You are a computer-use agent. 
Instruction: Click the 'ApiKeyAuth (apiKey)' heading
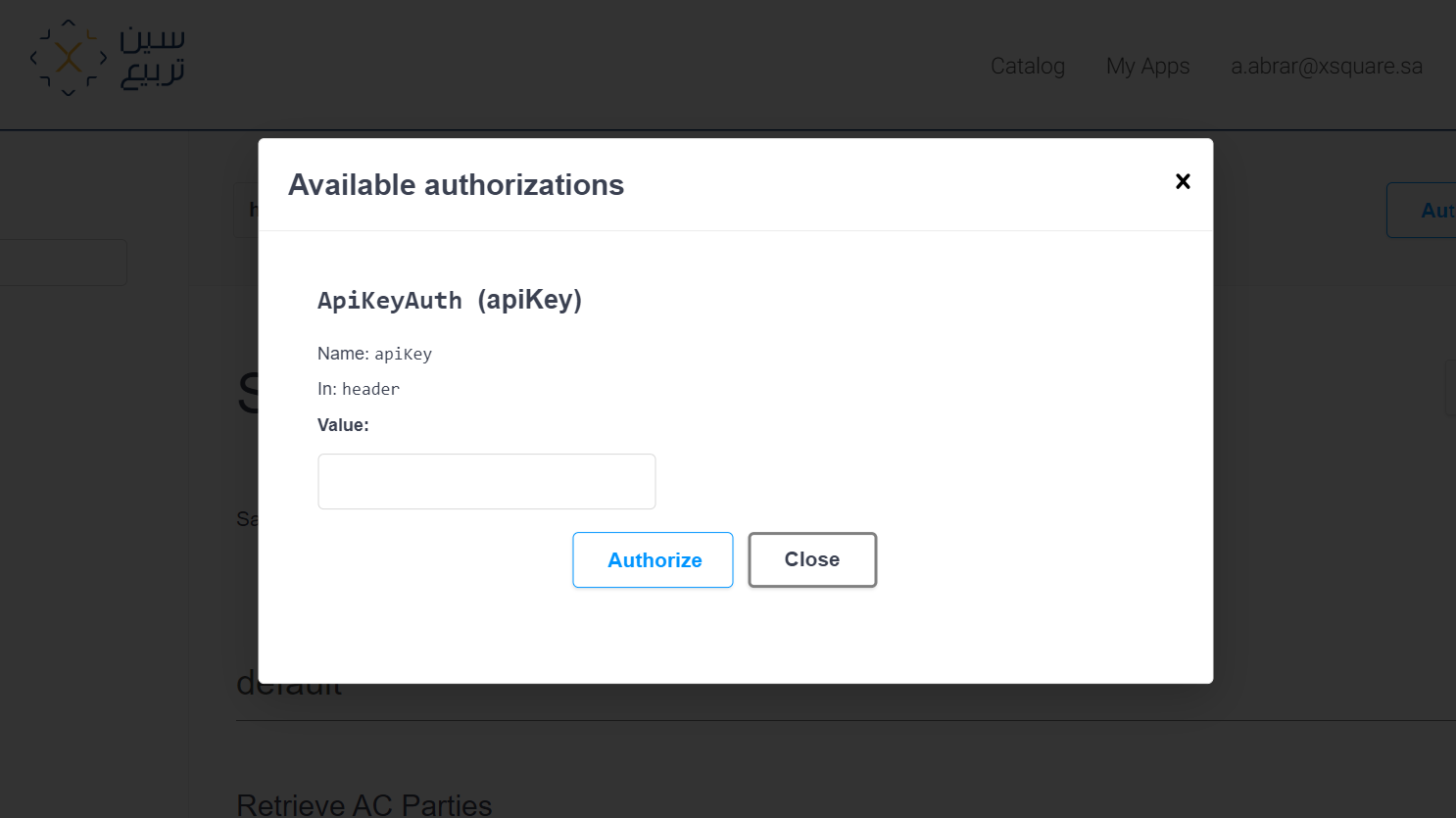[450, 300]
